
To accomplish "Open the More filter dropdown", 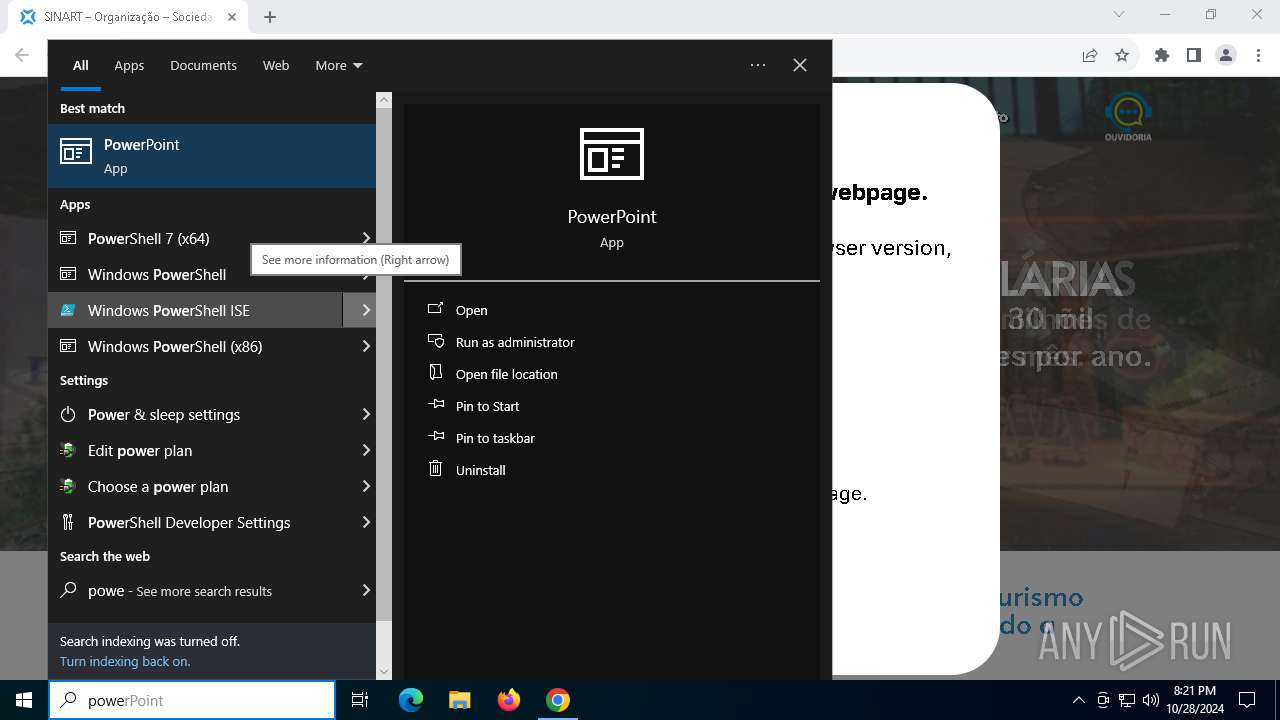I will pyautogui.click(x=339, y=65).
